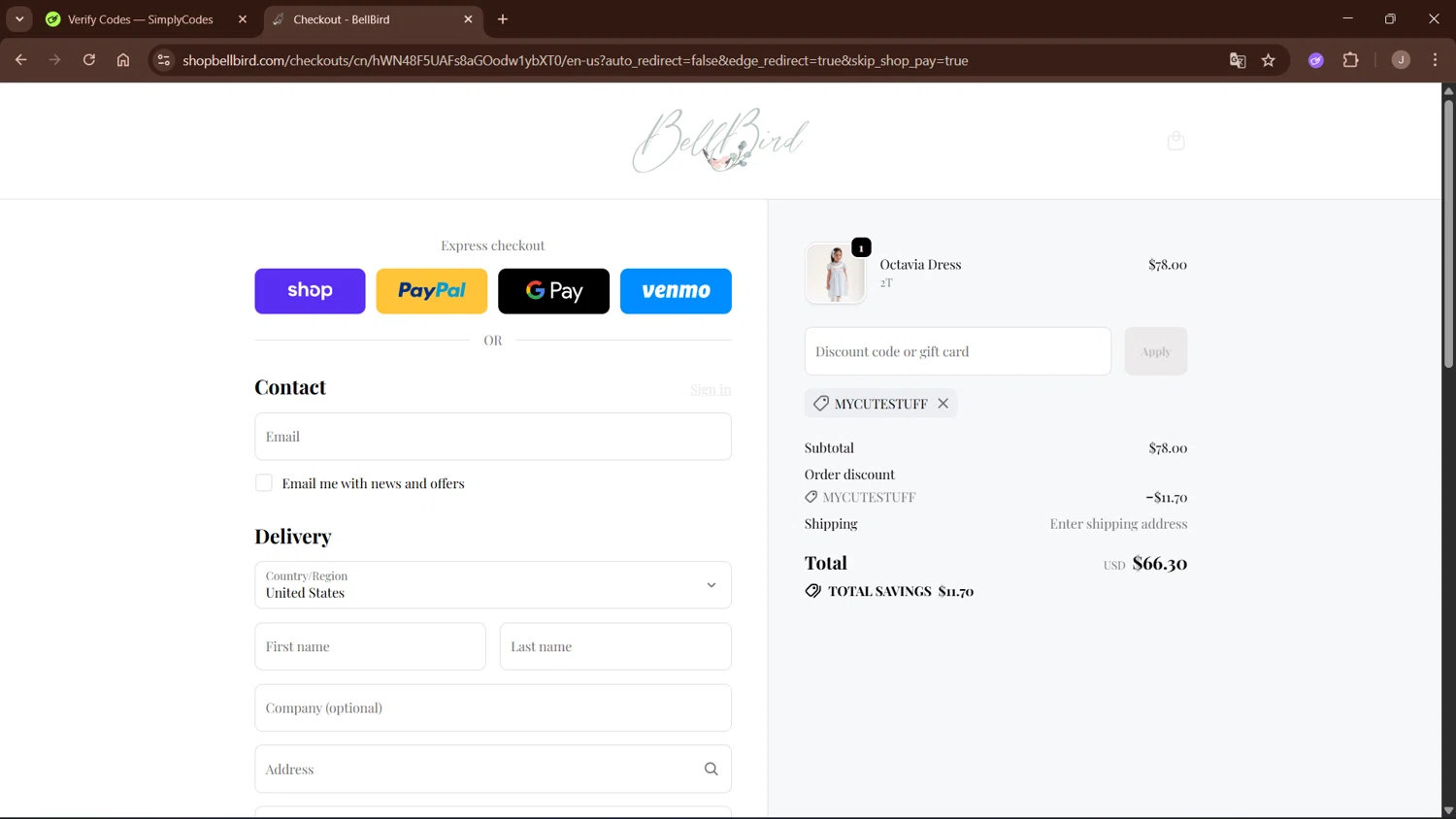Click the browser address bar URL

coord(576,60)
